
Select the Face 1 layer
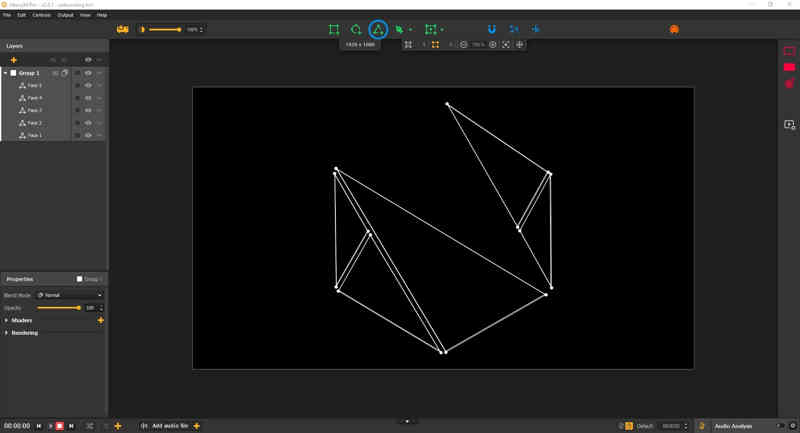35,135
